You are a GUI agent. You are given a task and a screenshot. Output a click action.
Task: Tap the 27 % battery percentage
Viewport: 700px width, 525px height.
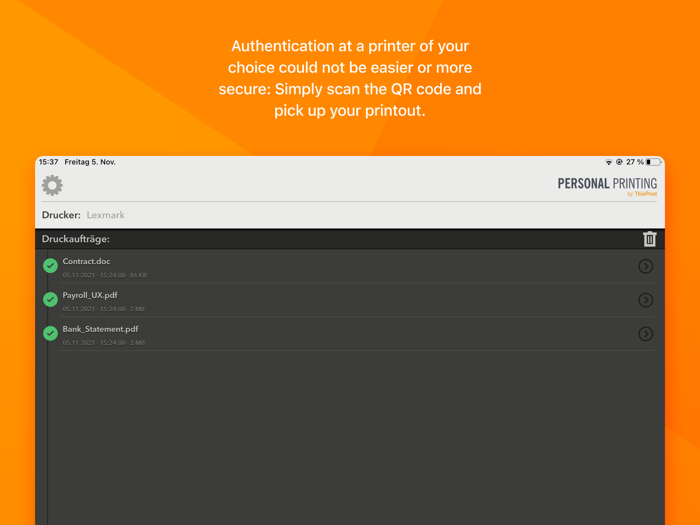pyautogui.click(x=634, y=162)
